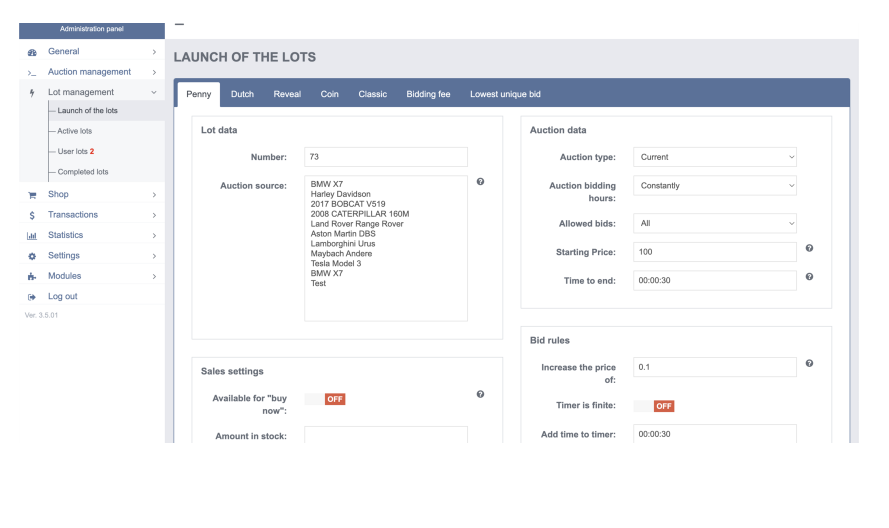Switch to the Reveal tab

click(x=287, y=94)
